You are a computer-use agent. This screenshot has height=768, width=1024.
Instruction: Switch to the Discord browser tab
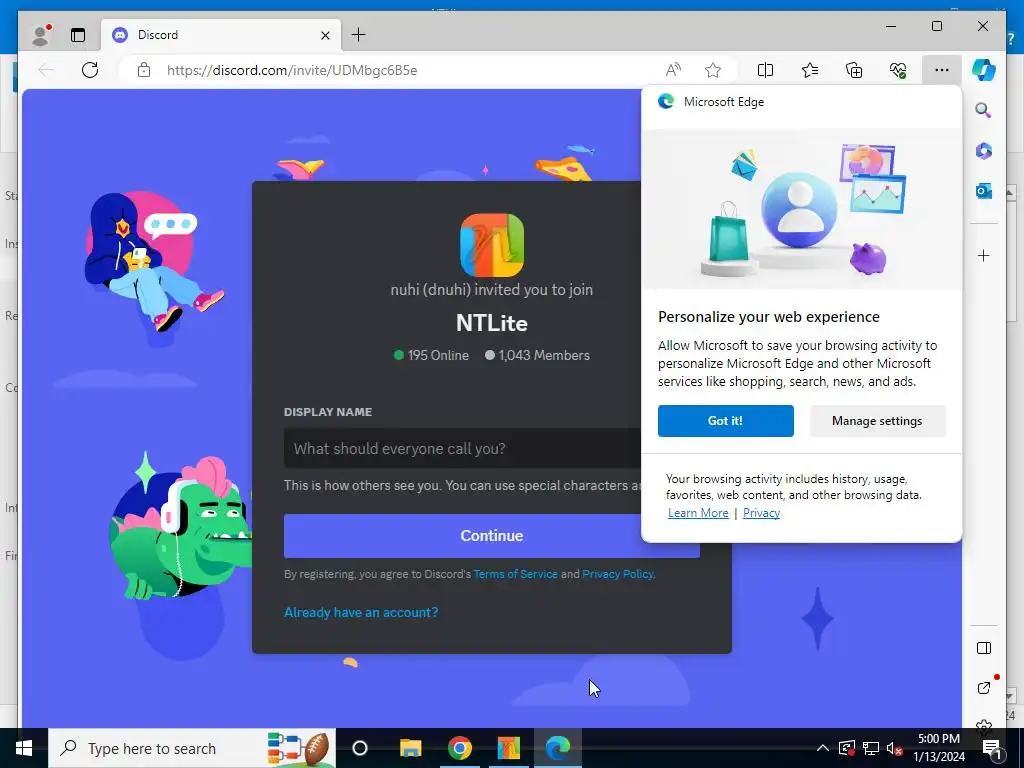[x=221, y=35]
